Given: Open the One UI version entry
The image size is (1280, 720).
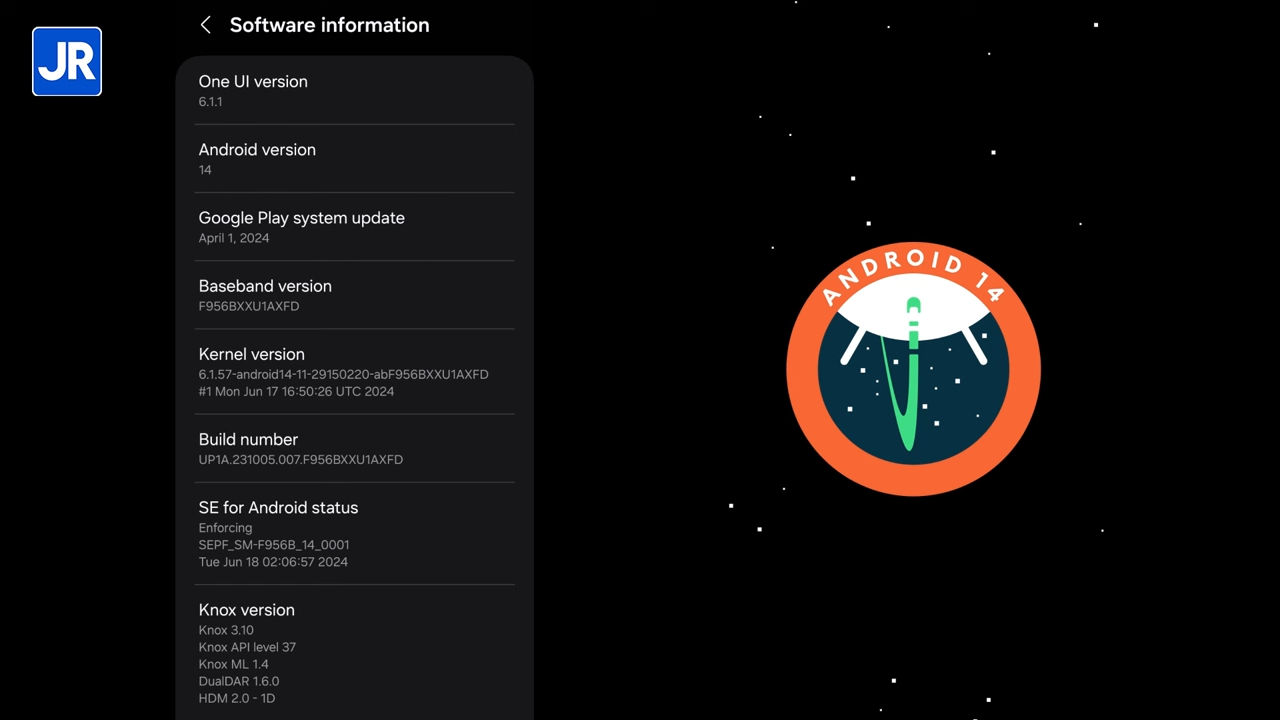Looking at the screenshot, I should 253,82.
